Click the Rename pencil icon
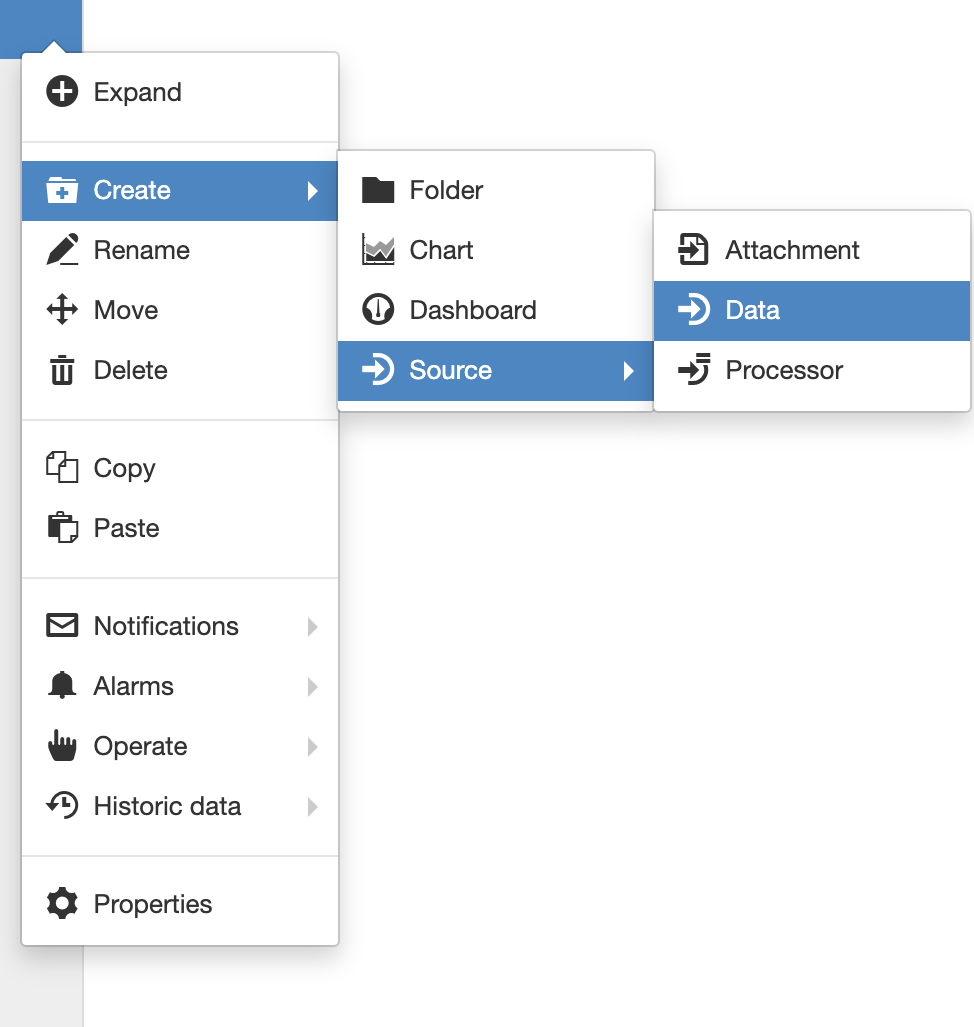This screenshot has height=1027, width=974. pos(62,251)
